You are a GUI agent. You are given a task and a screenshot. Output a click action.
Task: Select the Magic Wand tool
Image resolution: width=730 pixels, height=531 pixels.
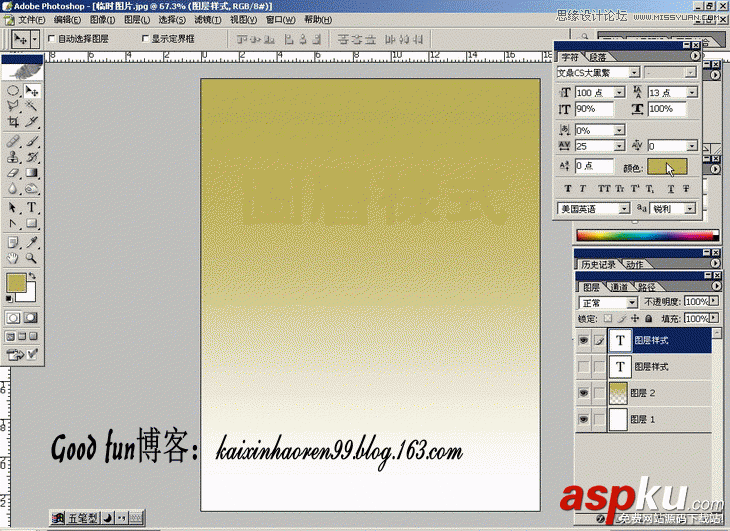[32, 106]
